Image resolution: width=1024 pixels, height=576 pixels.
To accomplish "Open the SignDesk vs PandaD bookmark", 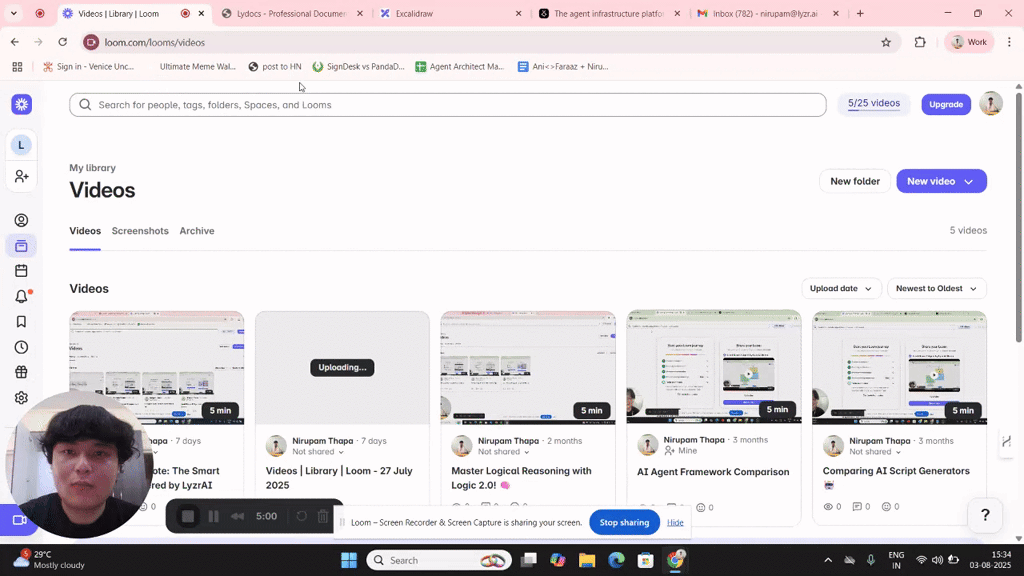I will click(x=359, y=67).
